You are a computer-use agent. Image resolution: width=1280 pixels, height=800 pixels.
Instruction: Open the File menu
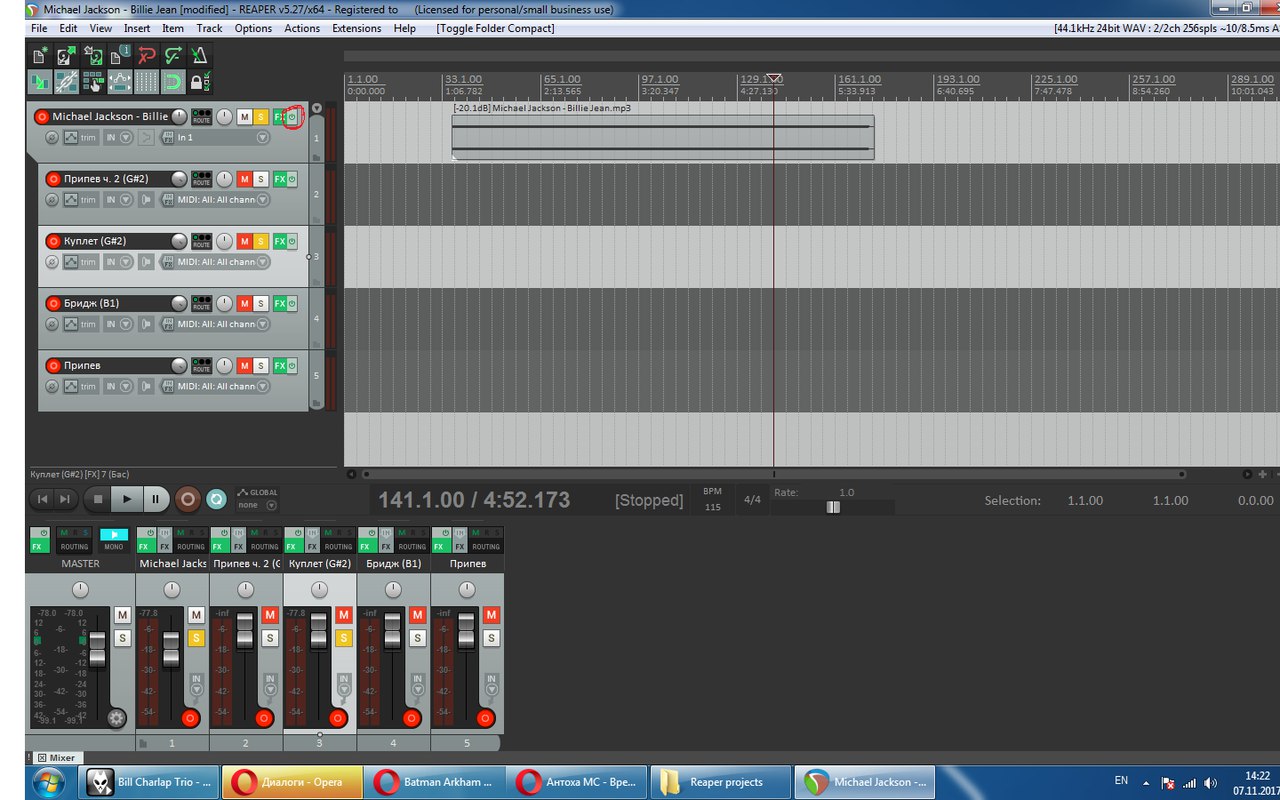[x=39, y=28]
